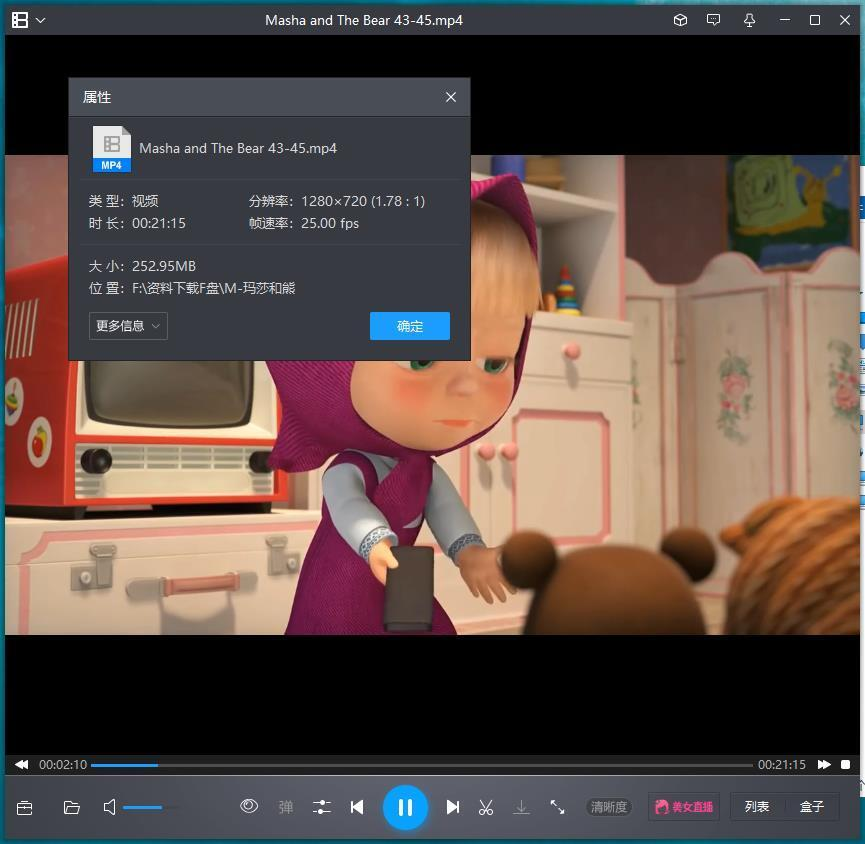
Task: Open the playback settings sliders icon
Action: coord(321,807)
